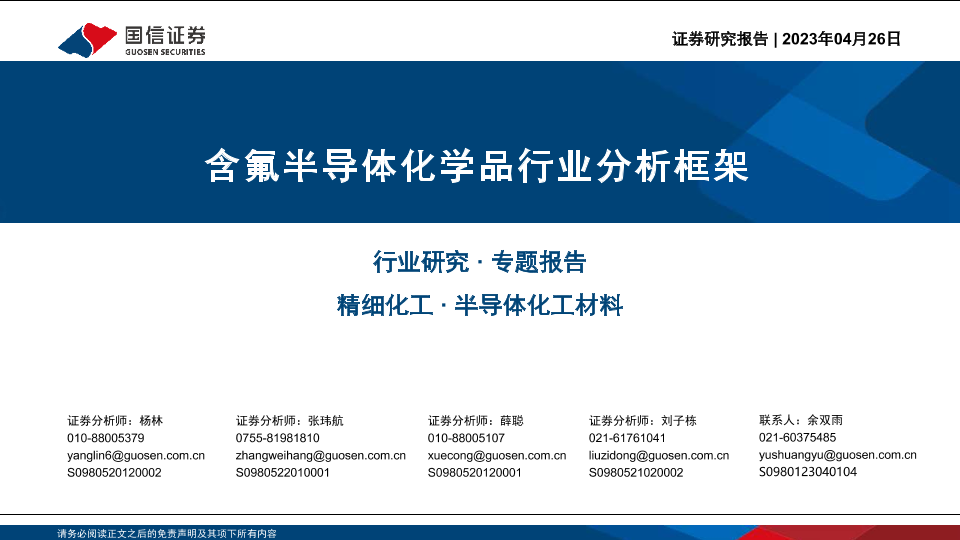The width and height of the screenshot is (960, 540).
Task: Open email link yanglin6@guosen.com.cn
Action: [x=136, y=455]
